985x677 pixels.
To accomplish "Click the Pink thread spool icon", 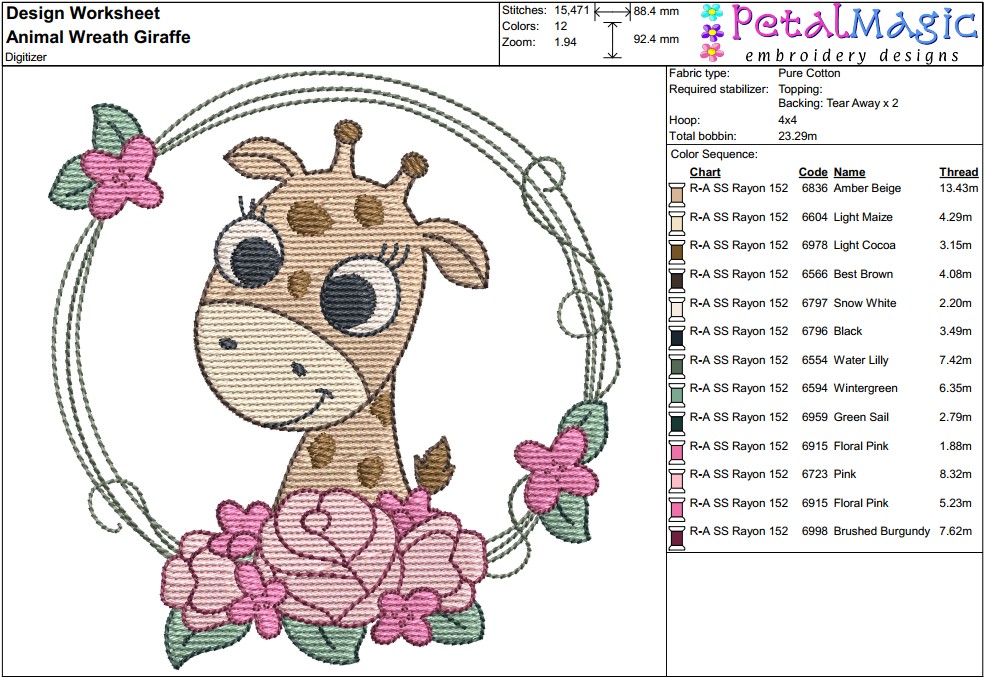I will pyautogui.click(x=677, y=480).
